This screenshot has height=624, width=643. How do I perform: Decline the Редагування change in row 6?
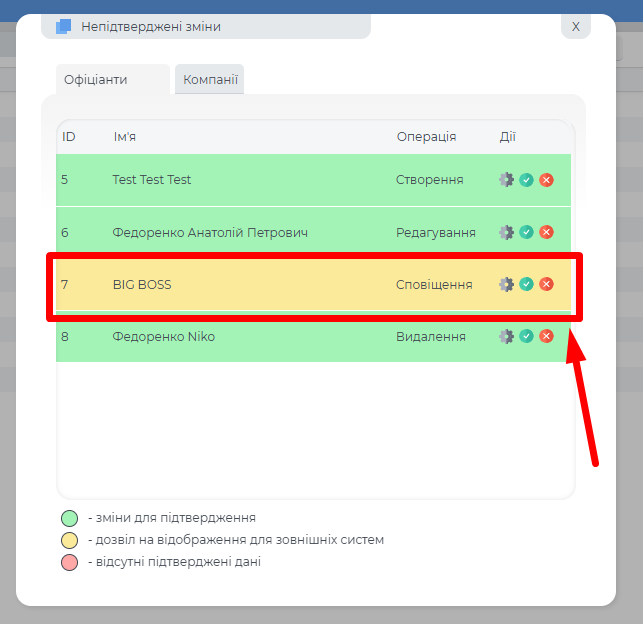(x=546, y=232)
